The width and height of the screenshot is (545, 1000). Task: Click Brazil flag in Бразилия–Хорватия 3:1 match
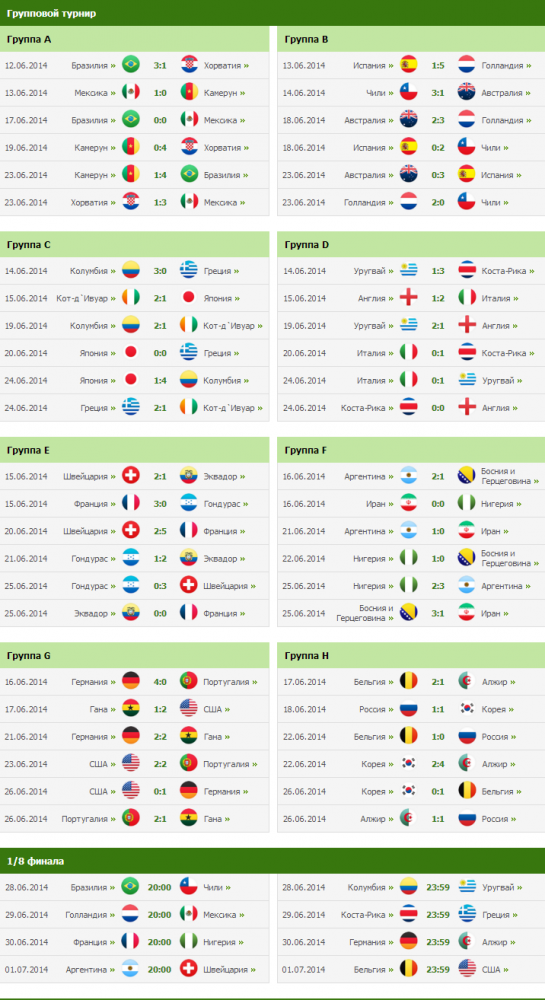(131, 65)
